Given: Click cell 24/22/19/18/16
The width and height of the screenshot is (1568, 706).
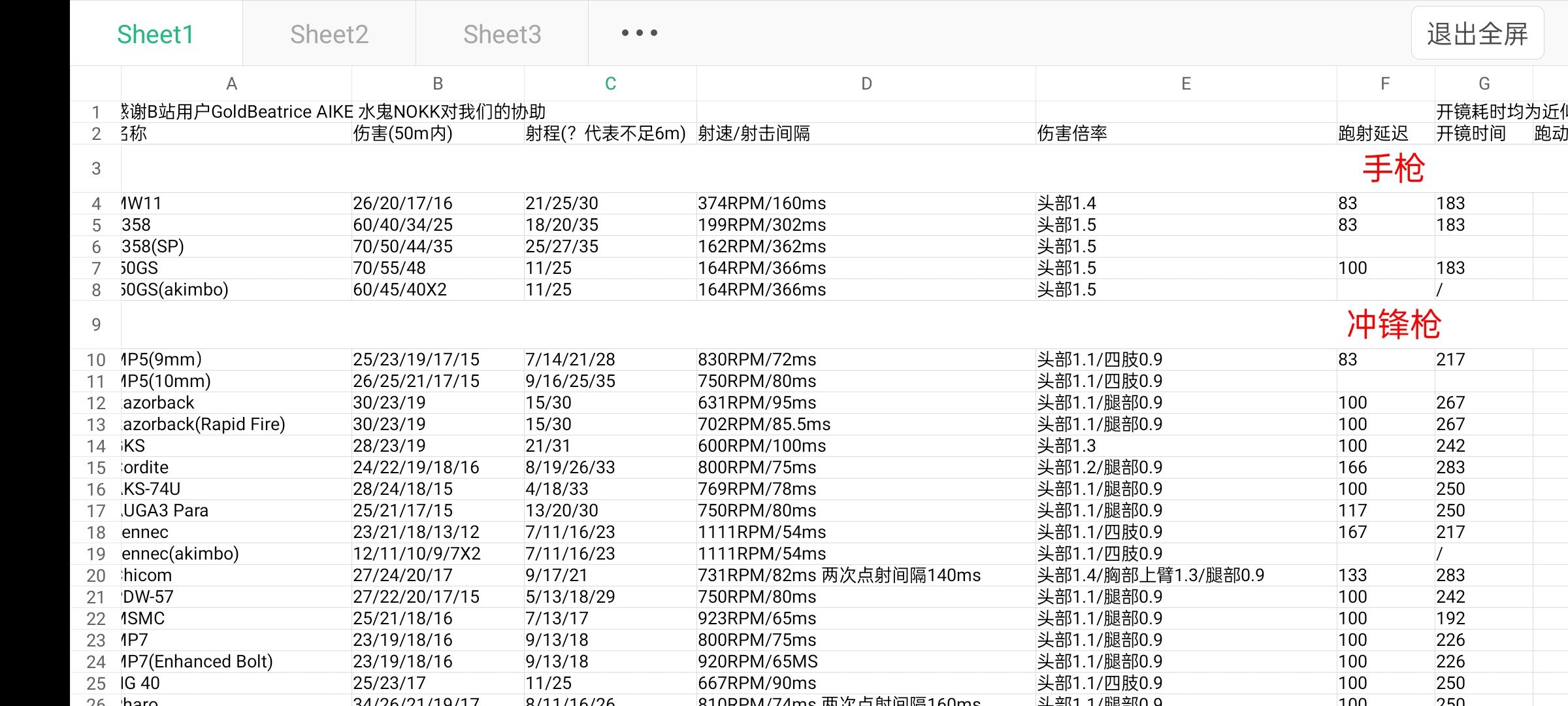Looking at the screenshot, I should coord(438,467).
